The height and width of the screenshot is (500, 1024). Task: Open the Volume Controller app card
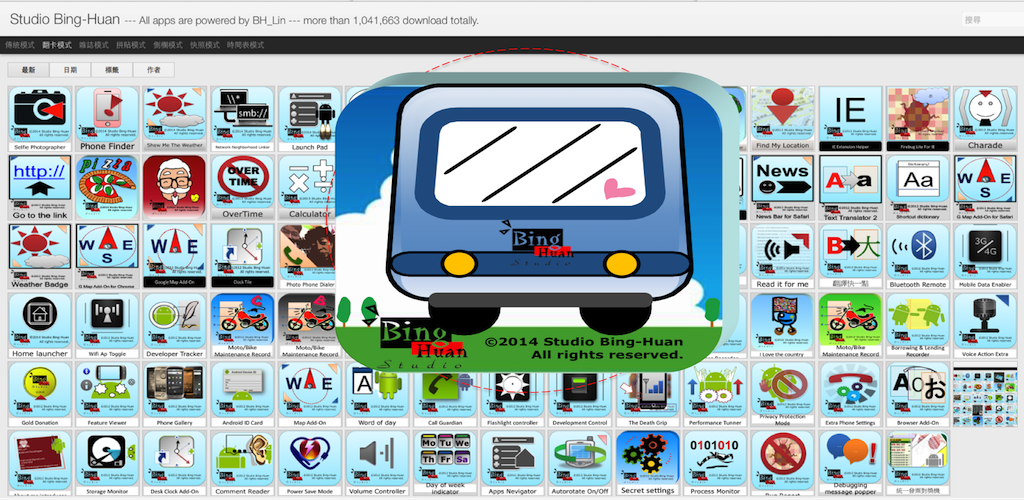click(377, 463)
